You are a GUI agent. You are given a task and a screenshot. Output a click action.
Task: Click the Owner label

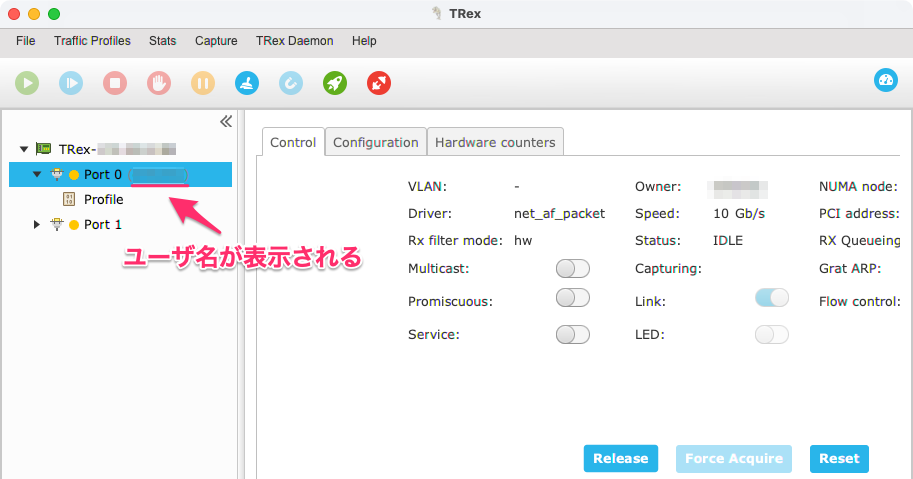pyautogui.click(x=658, y=186)
